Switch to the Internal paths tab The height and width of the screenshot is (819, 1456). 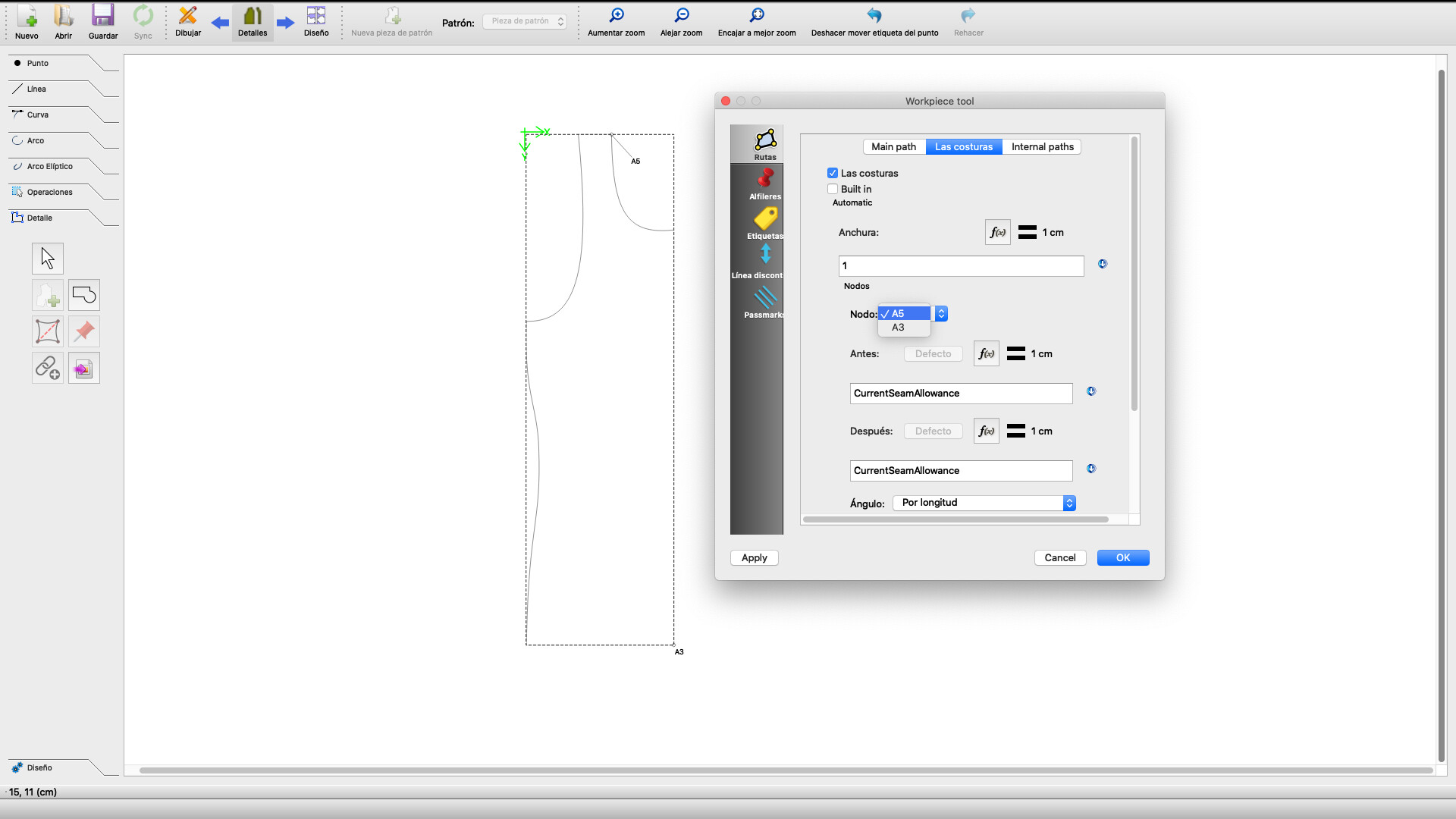pos(1042,147)
